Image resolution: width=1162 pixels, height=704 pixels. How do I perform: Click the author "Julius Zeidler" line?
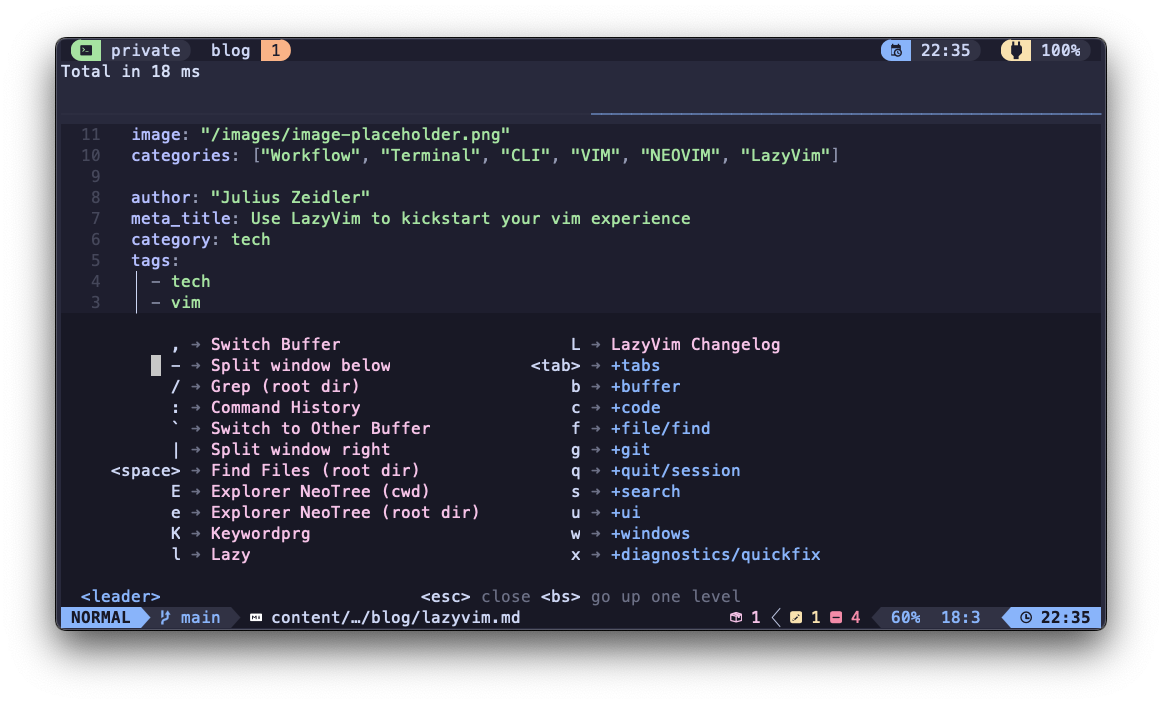(x=250, y=197)
